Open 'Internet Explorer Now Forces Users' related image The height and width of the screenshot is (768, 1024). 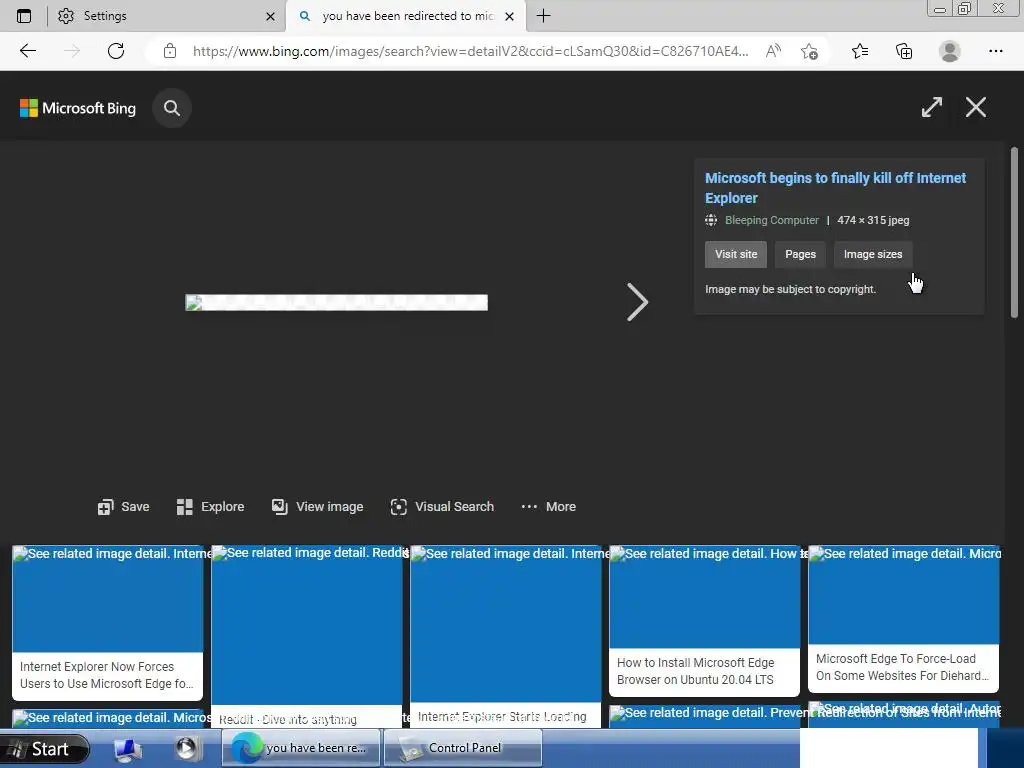[x=108, y=623]
